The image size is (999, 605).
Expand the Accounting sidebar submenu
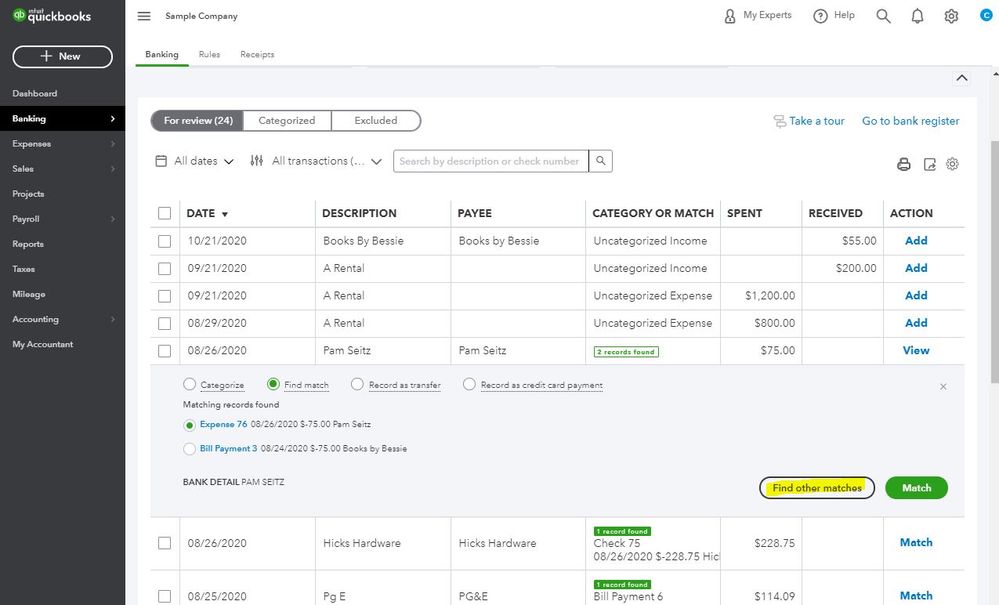click(113, 319)
